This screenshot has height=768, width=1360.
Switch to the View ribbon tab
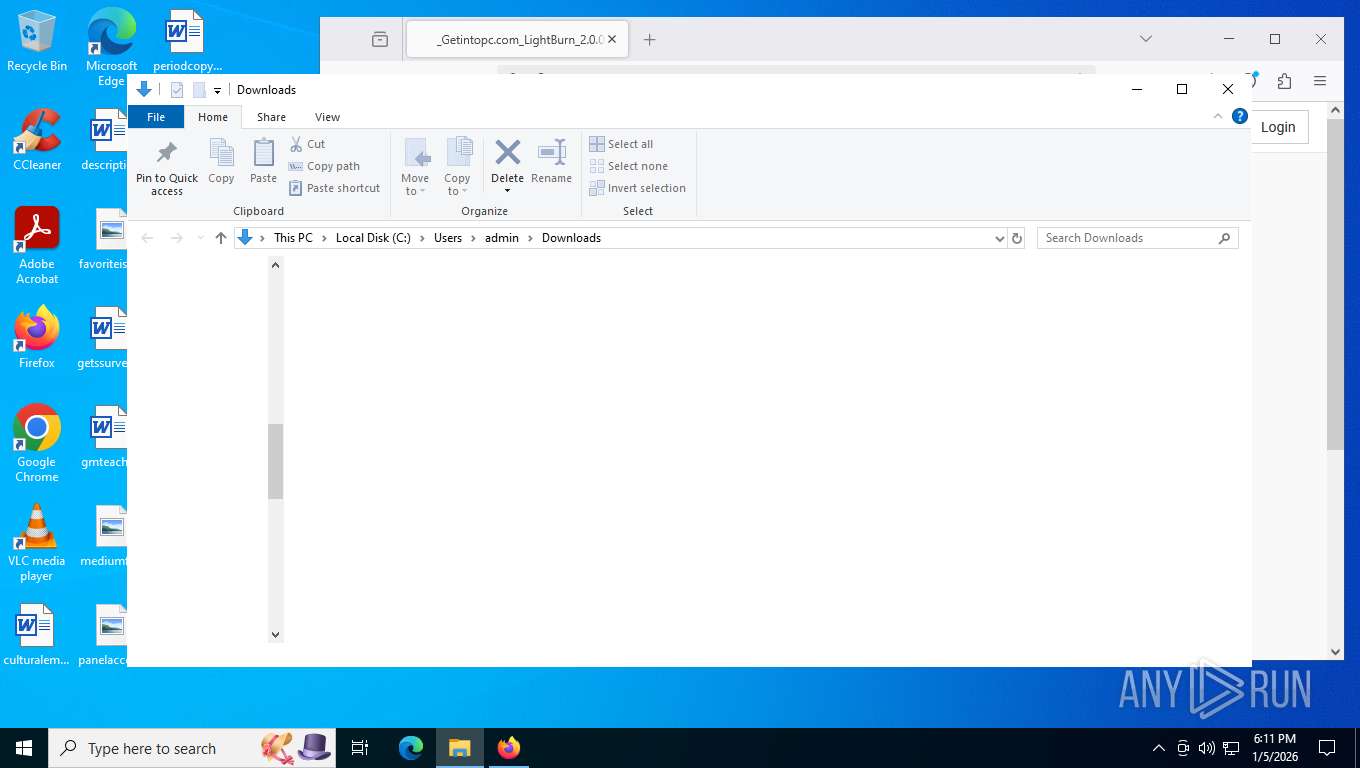[x=327, y=117]
